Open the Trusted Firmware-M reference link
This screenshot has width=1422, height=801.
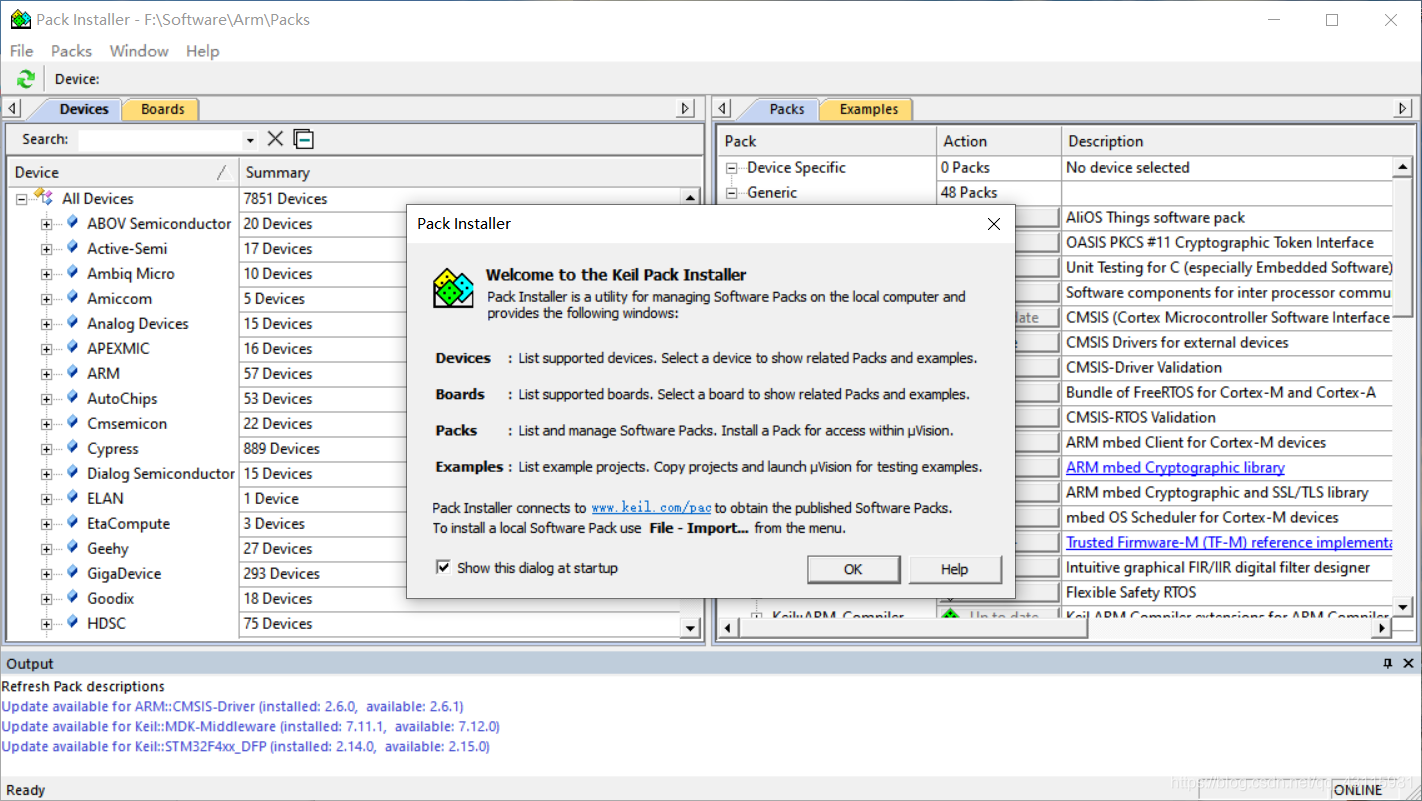(1229, 542)
